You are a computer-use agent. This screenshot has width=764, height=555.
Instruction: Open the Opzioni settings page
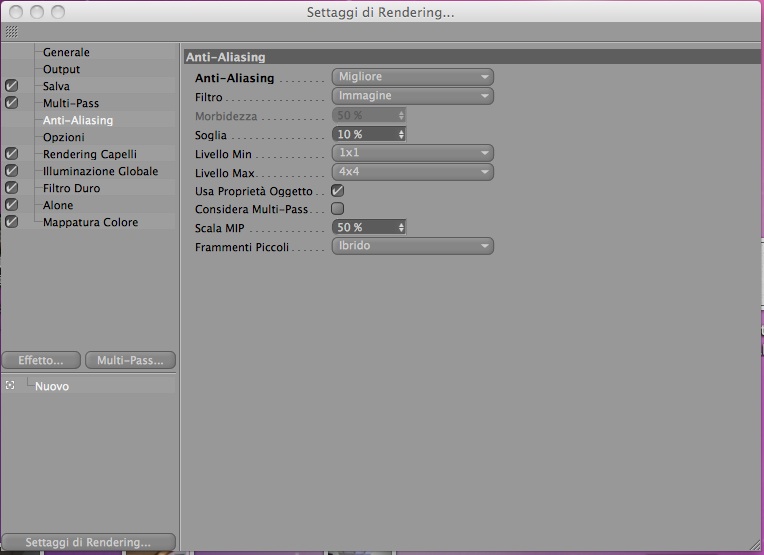pos(64,137)
